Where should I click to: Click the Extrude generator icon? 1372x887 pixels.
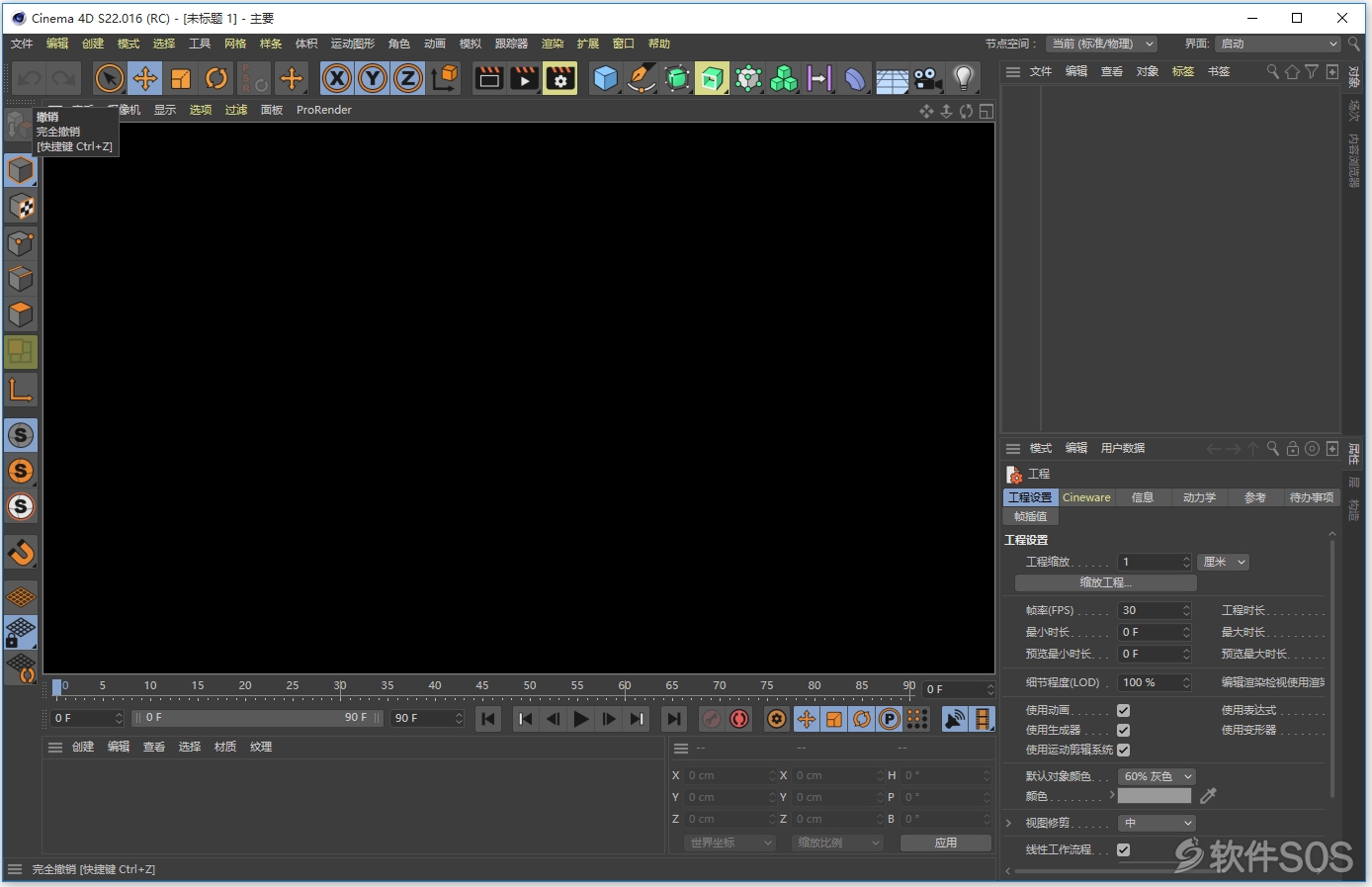(713, 78)
